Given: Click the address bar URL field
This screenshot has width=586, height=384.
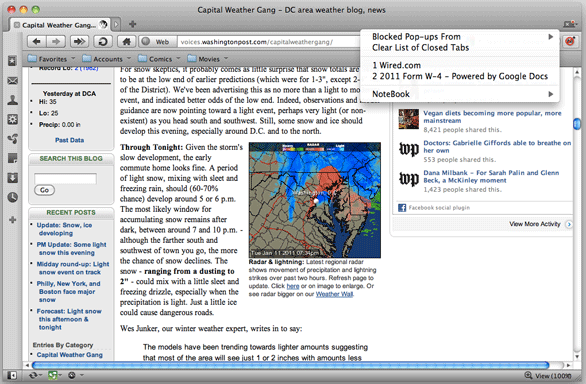Looking at the screenshot, I should click(269, 42).
